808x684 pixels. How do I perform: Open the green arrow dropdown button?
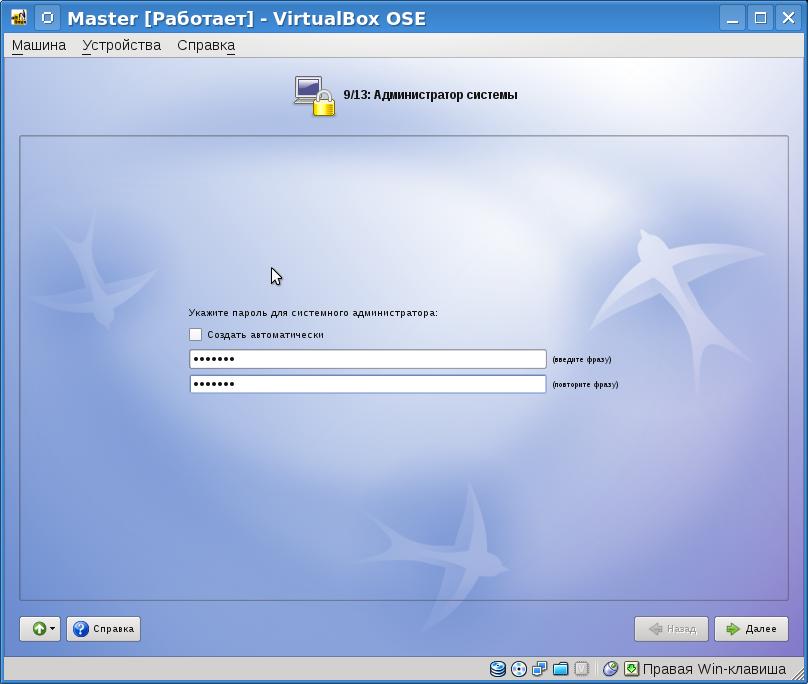40,629
